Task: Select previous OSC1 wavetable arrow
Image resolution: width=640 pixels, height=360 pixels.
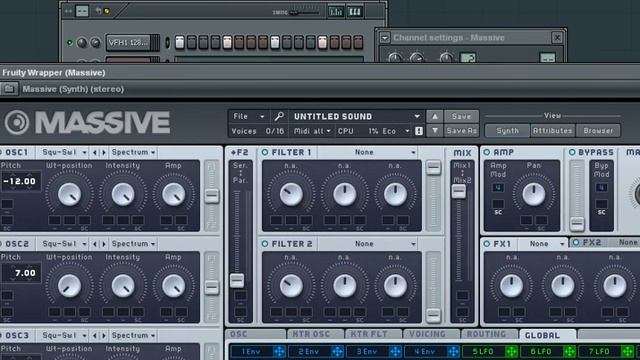Action: [95, 153]
